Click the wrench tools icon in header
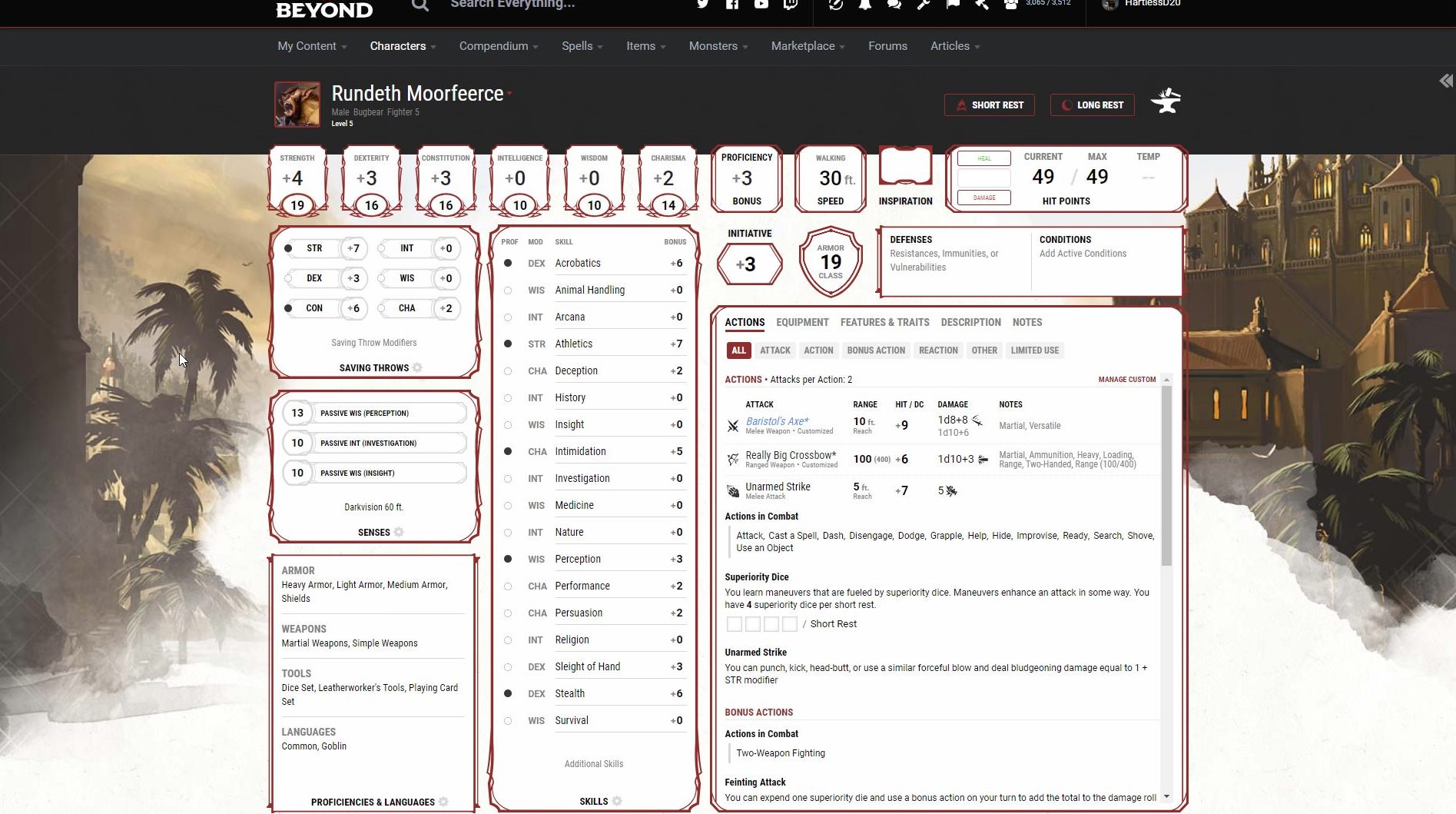The width and height of the screenshot is (1456, 814). pyautogui.click(x=924, y=4)
